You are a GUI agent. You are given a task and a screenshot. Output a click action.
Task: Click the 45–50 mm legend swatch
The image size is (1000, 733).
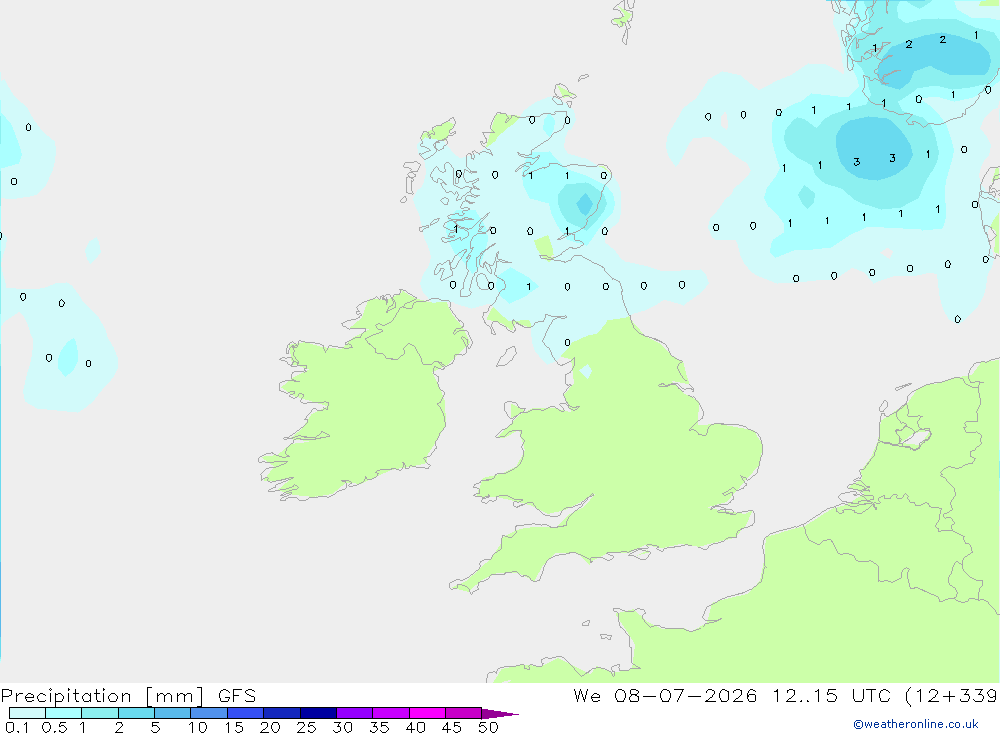tap(464, 713)
